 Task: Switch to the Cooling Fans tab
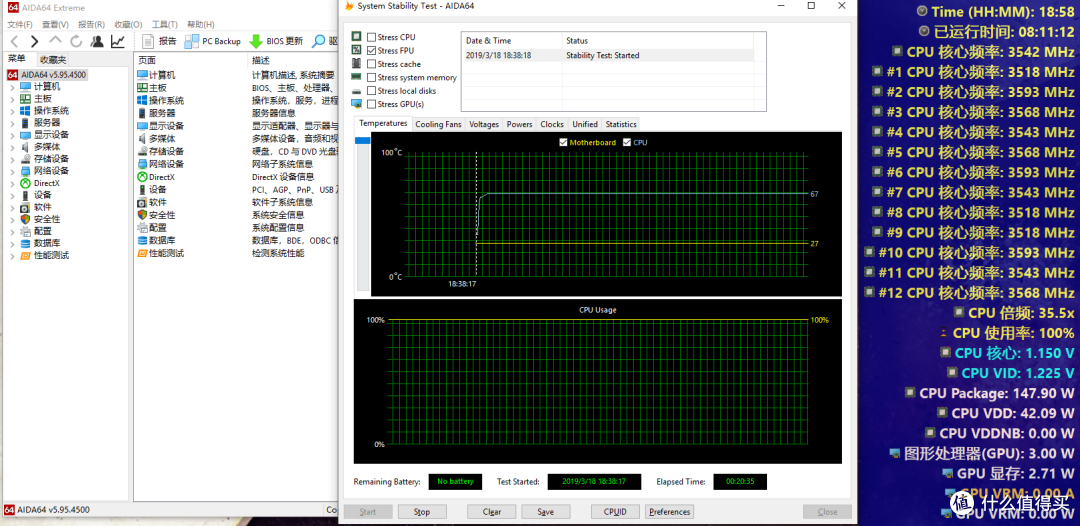(438, 125)
